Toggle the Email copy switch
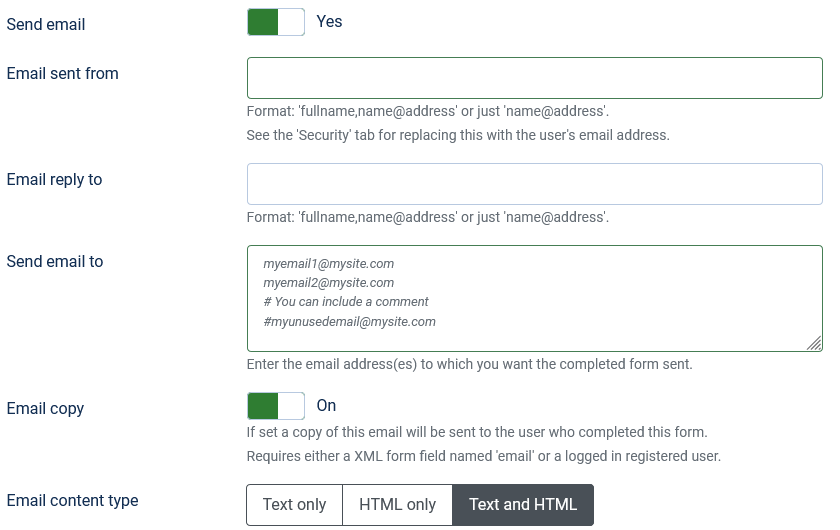 [x=276, y=406]
